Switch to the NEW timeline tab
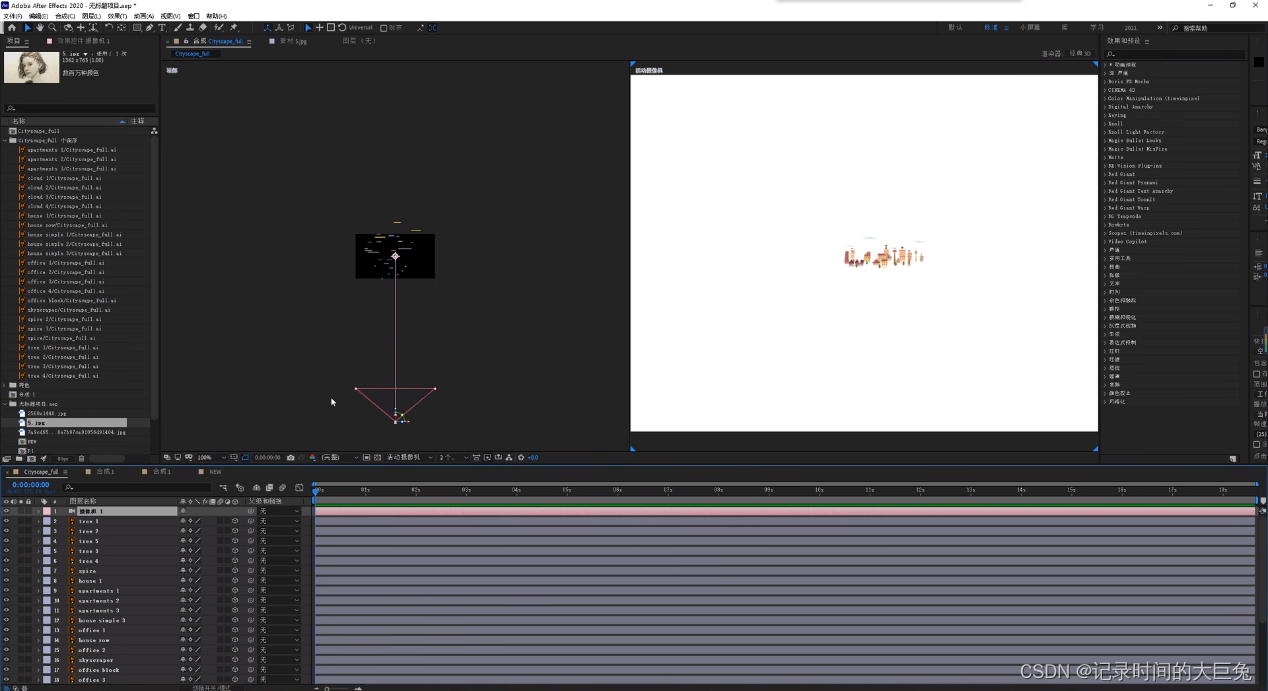This screenshot has width=1268, height=691. (215, 471)
